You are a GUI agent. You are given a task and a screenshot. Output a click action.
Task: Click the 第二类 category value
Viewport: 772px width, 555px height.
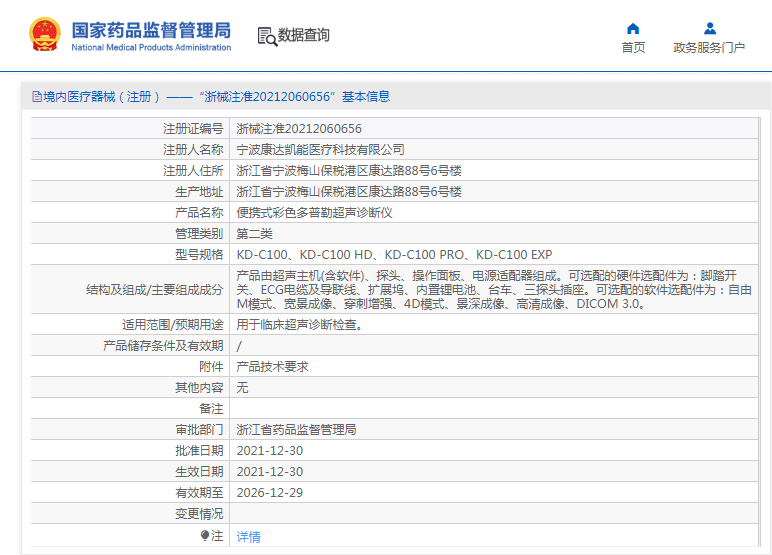pyautogui.click(x=255, y=233)
